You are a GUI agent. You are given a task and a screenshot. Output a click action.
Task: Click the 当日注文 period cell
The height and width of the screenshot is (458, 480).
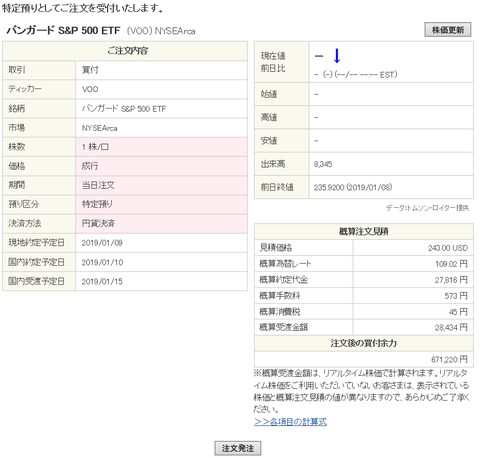pos(162,185)
